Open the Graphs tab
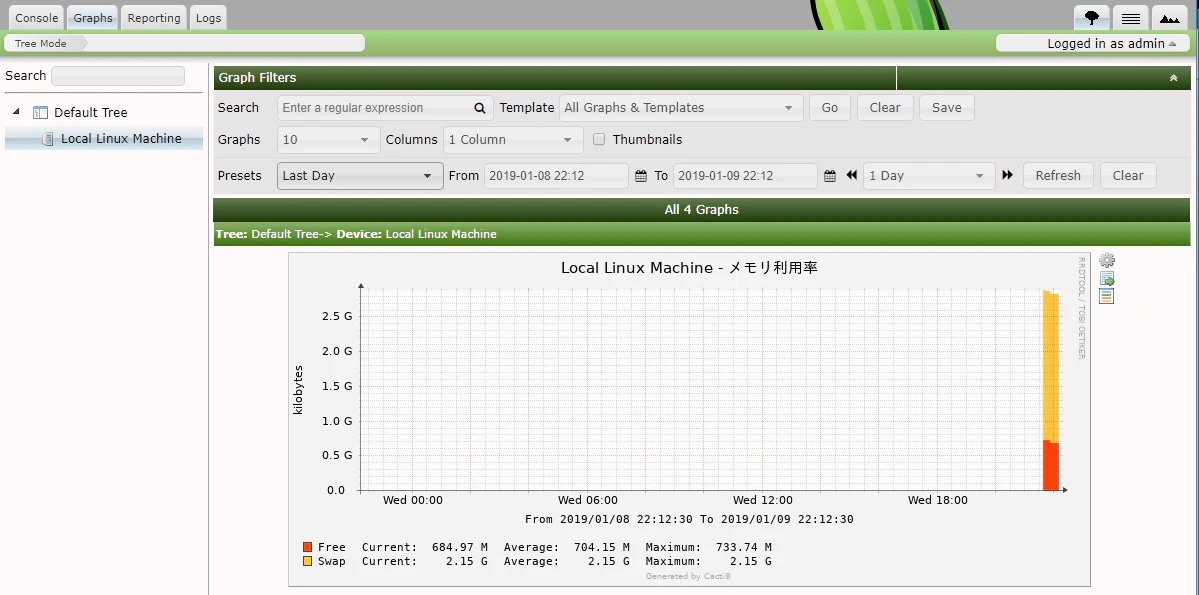The height and width of the screenshot is (595, 1199). point(93,18)
